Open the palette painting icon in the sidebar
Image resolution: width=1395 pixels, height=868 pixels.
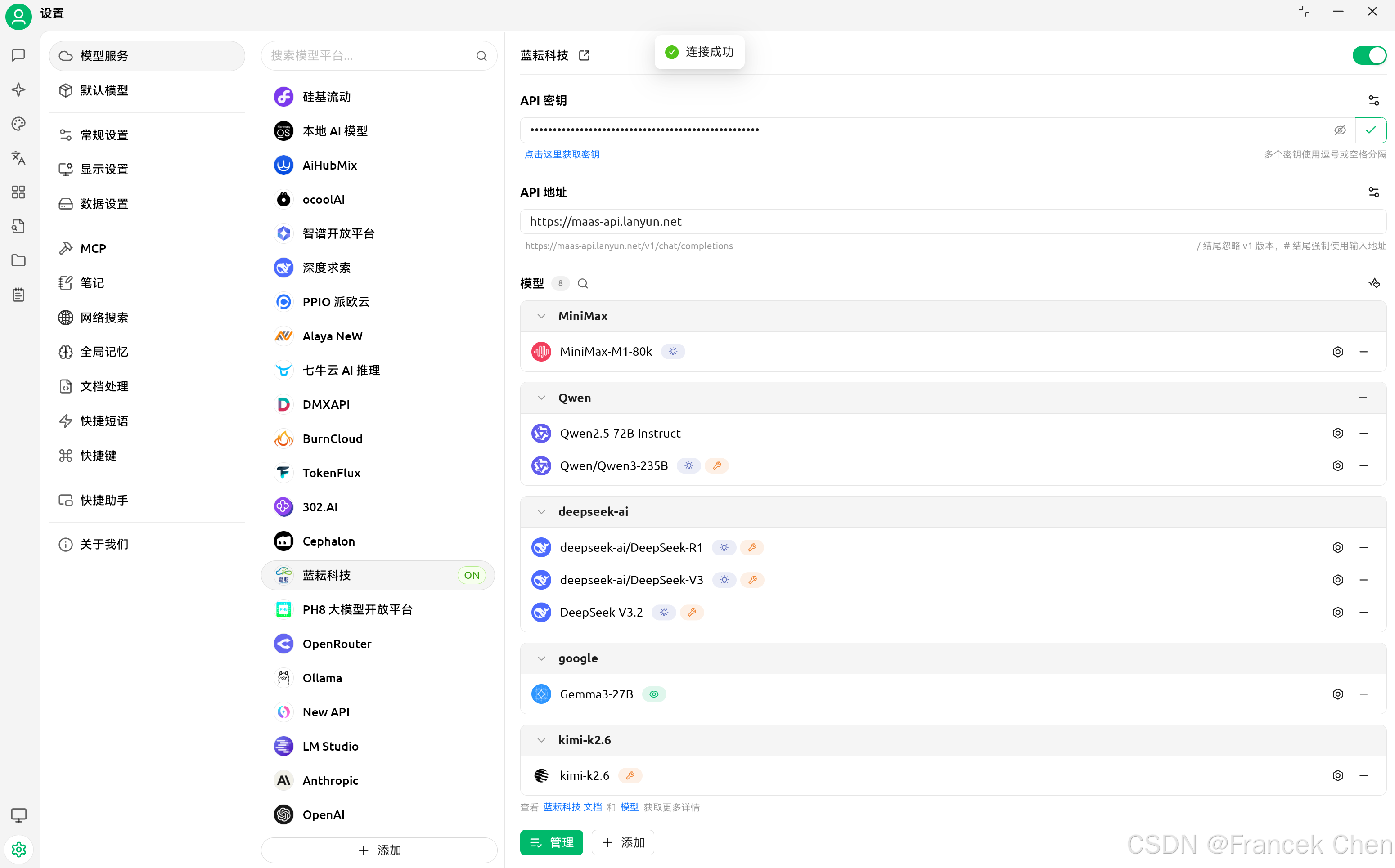pos(18,123)
